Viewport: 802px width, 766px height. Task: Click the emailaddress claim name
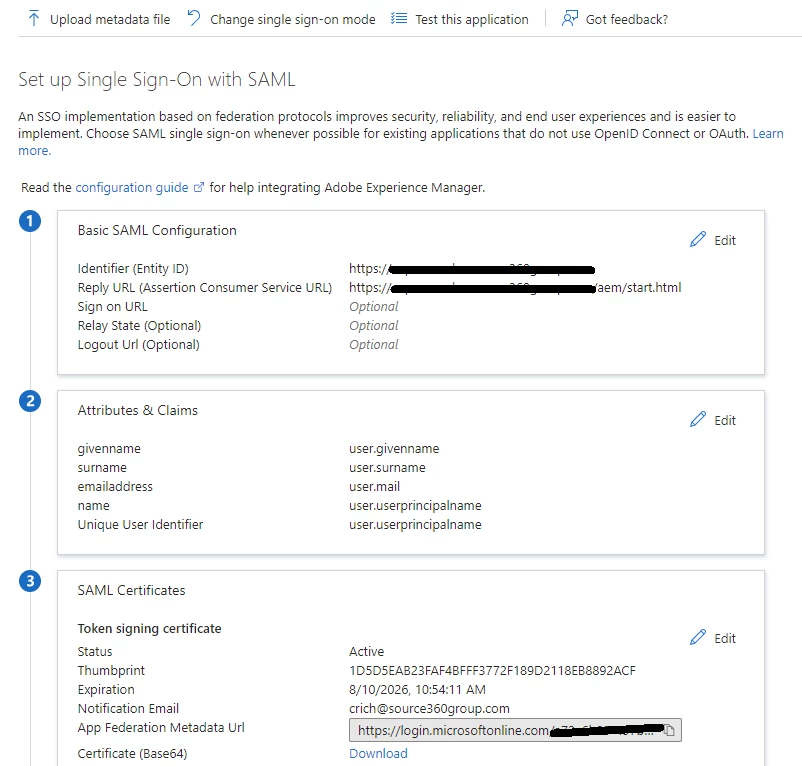[115, 486]
